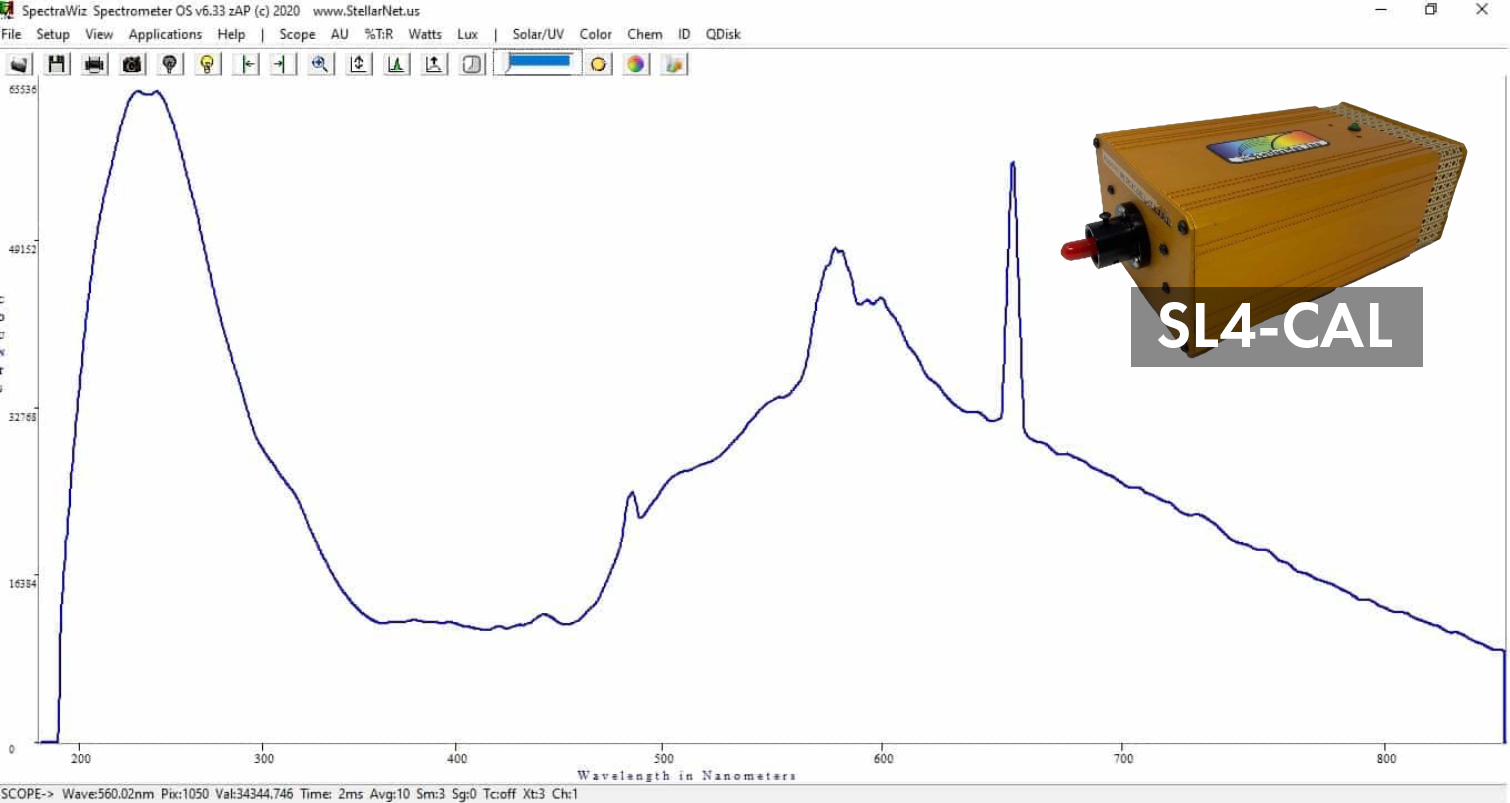Image resolution: width=1510 pixels, height=803 pixels.
Task: Click the integration time clock icon
Action: [x=472, y=64]
